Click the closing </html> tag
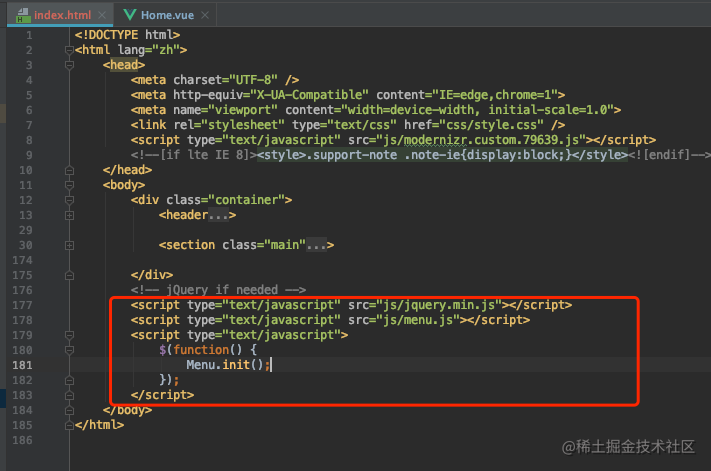The width and height of the screenshot is (711, 471). 99,425
